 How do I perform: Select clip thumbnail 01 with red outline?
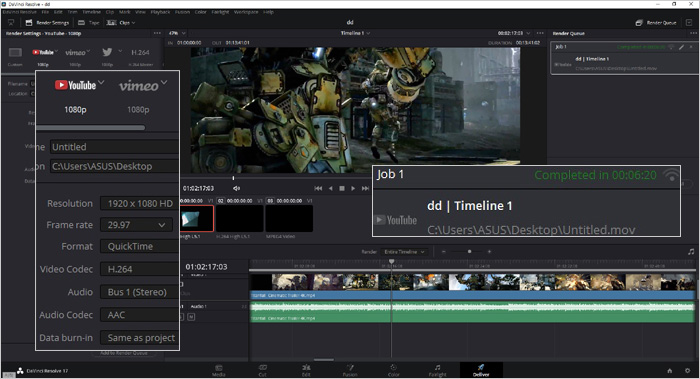(197, 218)
